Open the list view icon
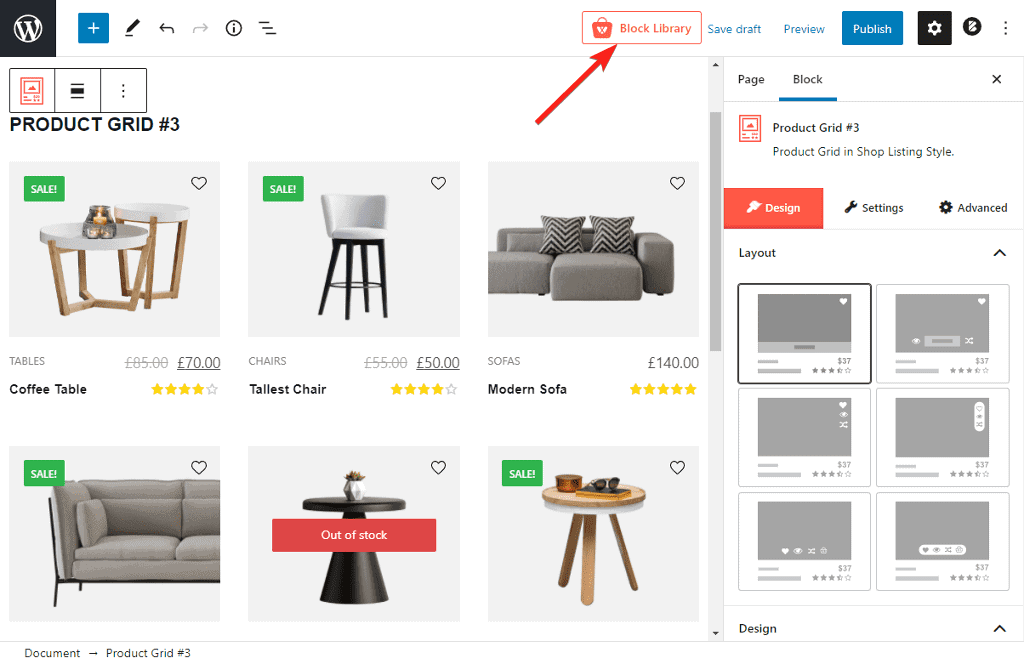This screenshot has width=1024, height=664. point(267,28)
